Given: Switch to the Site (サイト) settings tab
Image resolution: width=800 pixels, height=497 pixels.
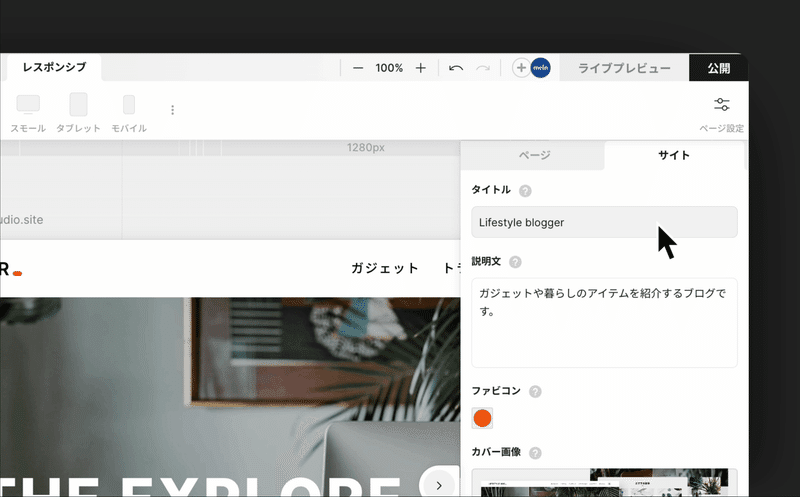Looking at the screenshot, I should click(674, 155).
